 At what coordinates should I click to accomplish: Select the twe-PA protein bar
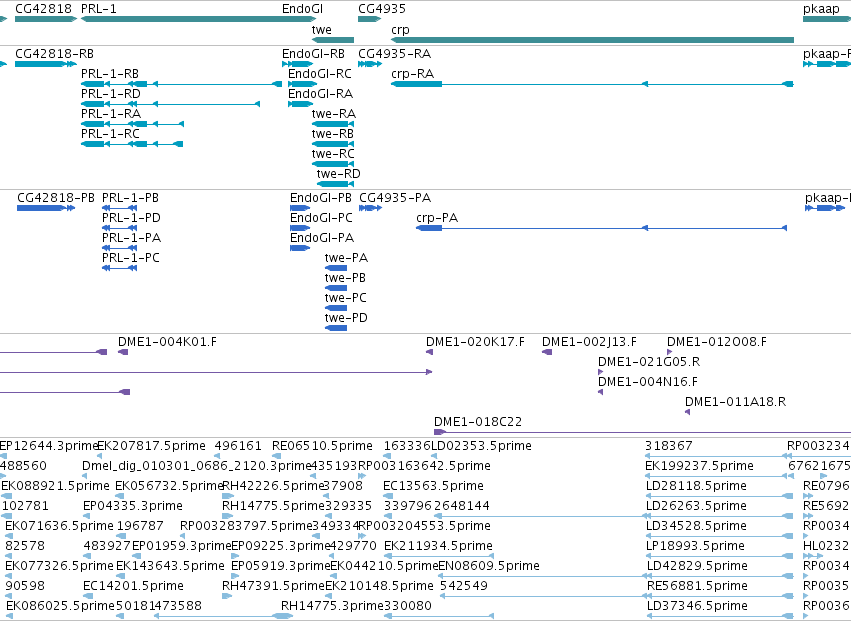point(336,268)
